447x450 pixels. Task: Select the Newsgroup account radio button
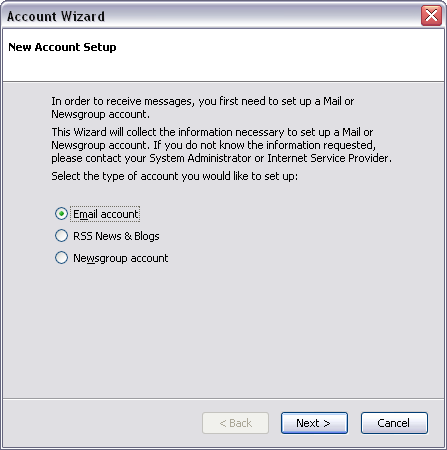[61, 258]
